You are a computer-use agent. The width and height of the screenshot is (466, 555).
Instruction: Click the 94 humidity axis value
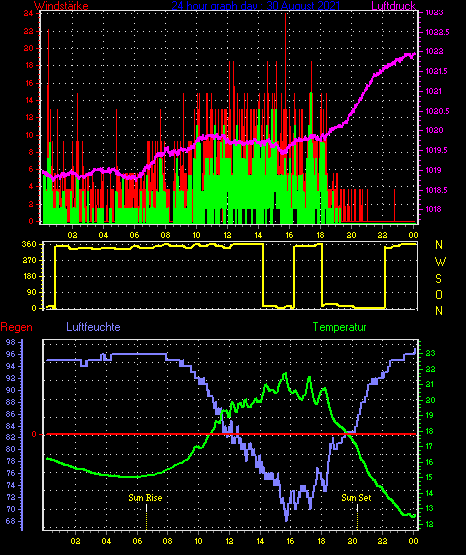pos(11,366)
